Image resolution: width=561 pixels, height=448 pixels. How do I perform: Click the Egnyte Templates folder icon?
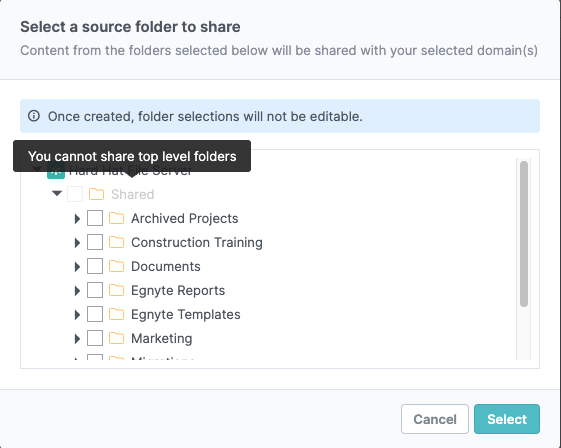pyautogui.click(x=117, y=314)
